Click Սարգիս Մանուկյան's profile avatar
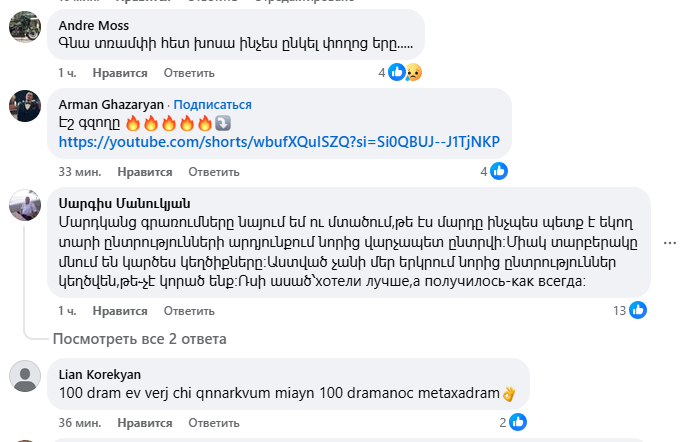The width and height of the screenshot is (684, 442). 25,207
